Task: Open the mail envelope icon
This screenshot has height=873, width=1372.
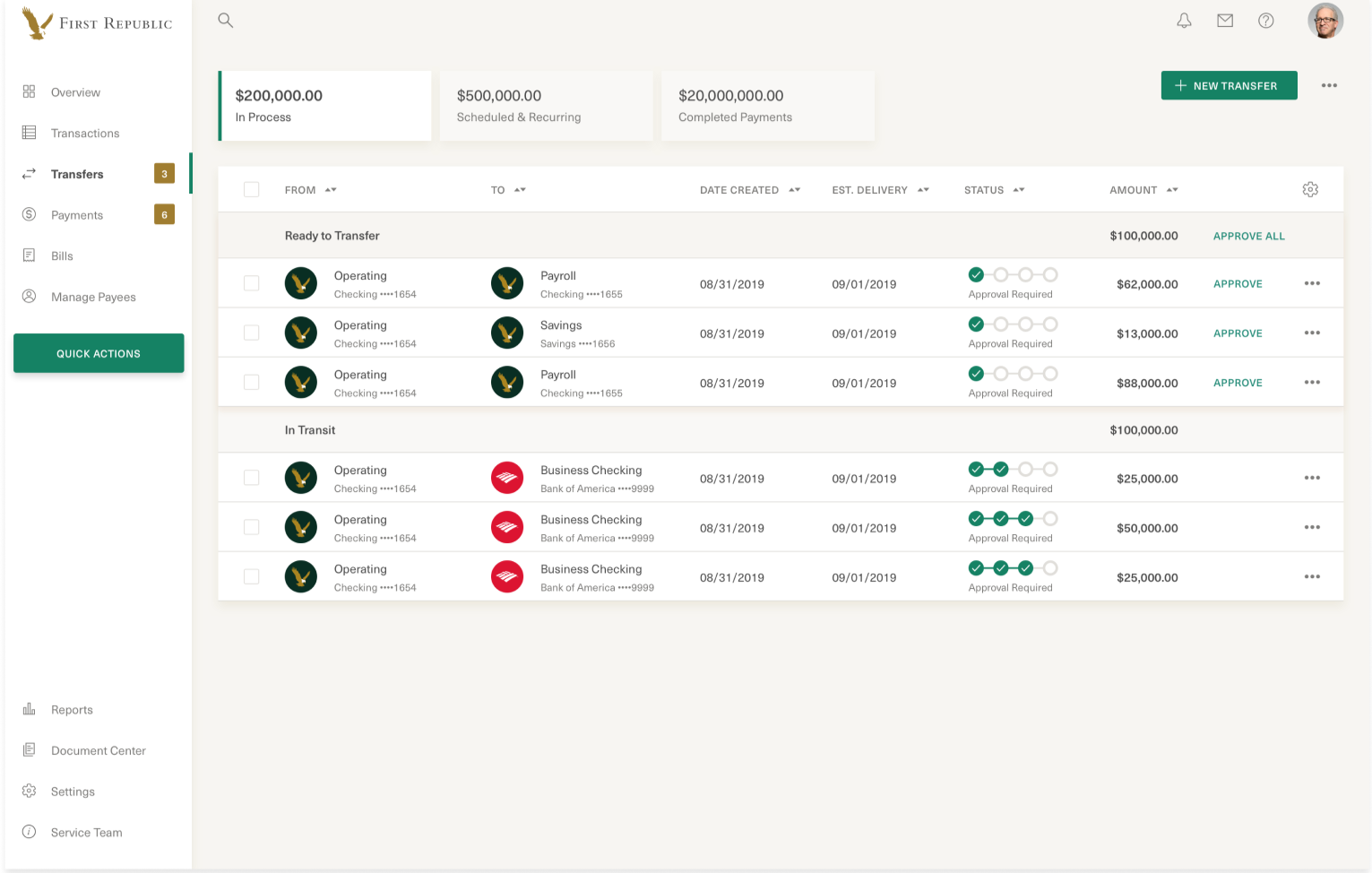Action: tap(1225, 21)
